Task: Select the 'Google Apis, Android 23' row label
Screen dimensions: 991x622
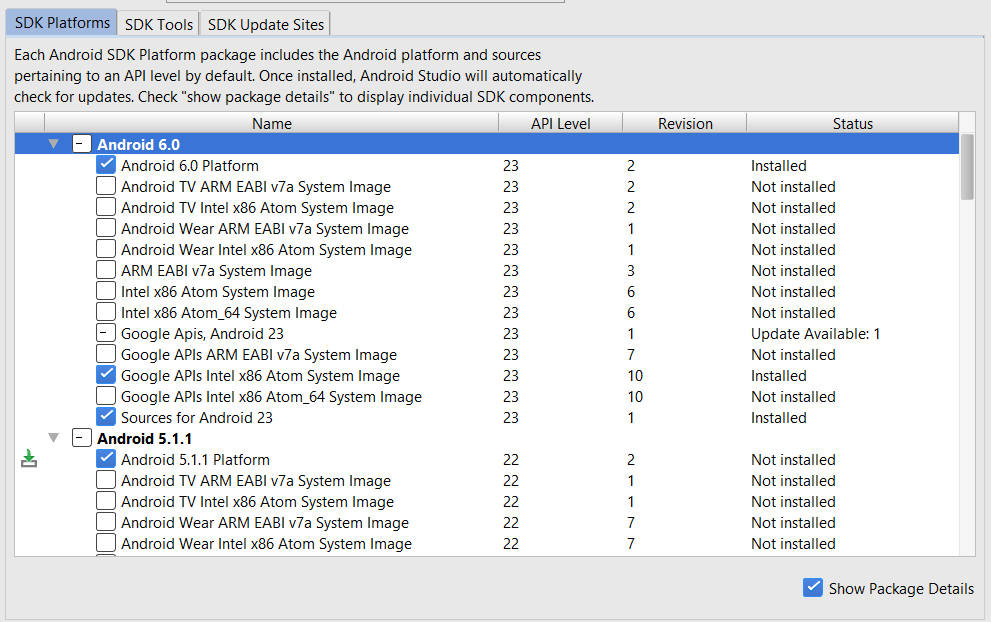Action: coord(202,334)
